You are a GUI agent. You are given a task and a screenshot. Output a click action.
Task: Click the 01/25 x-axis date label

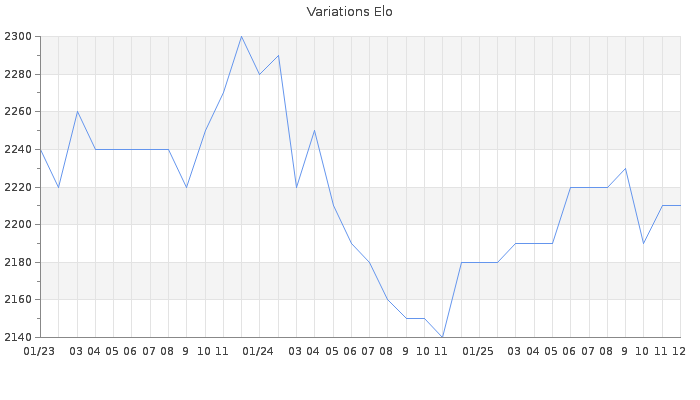pos(479,351)
